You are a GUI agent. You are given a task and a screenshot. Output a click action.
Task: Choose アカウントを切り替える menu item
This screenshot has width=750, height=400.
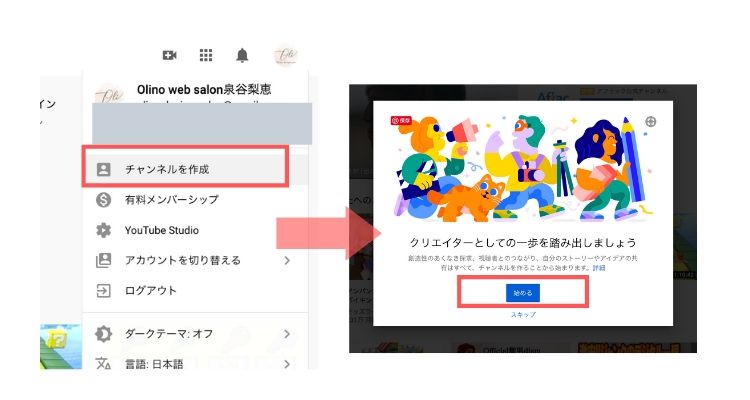pyautogui.click(x=195, y=260)
